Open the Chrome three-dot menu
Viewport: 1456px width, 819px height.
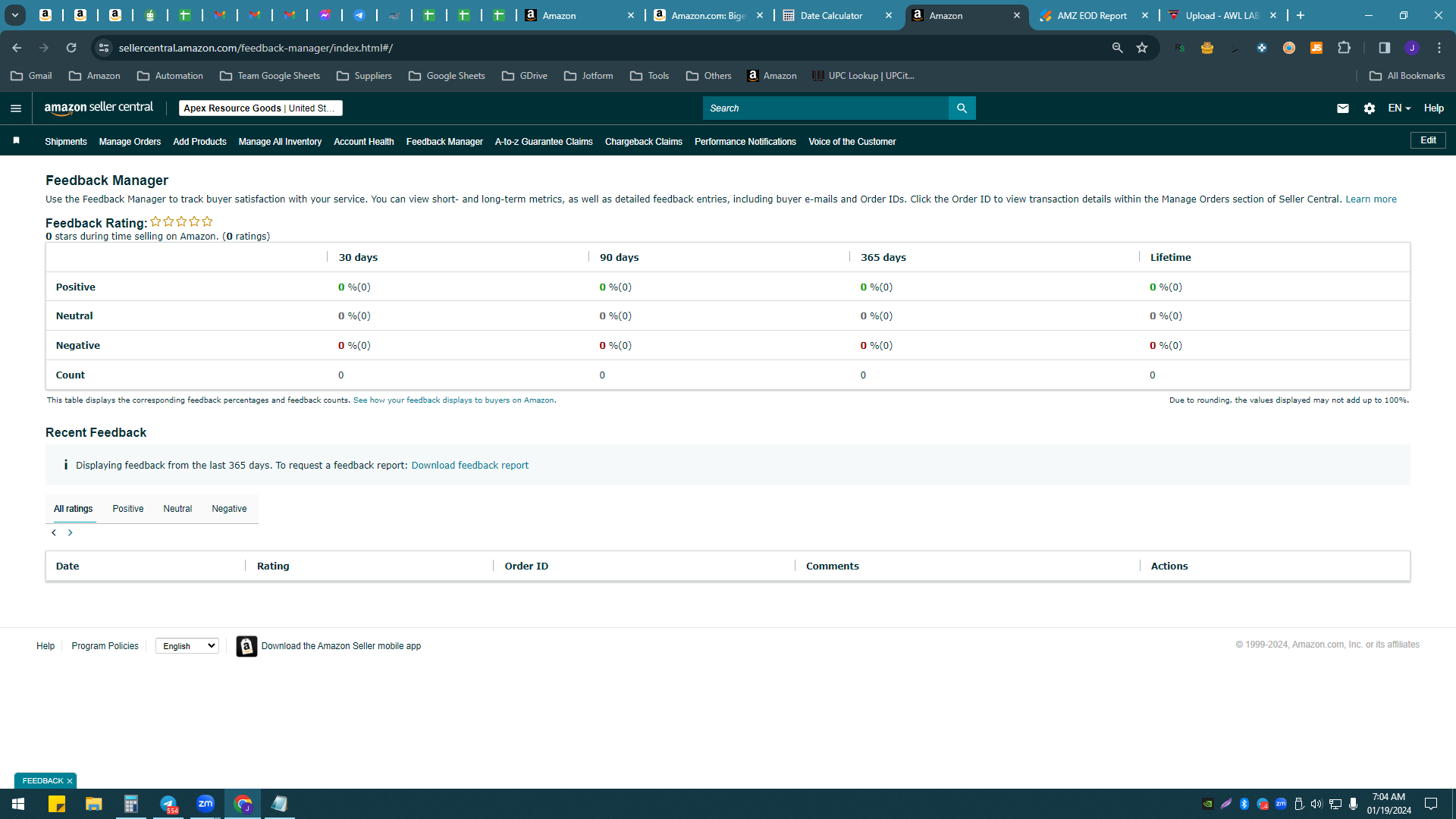click(1439, 48)
